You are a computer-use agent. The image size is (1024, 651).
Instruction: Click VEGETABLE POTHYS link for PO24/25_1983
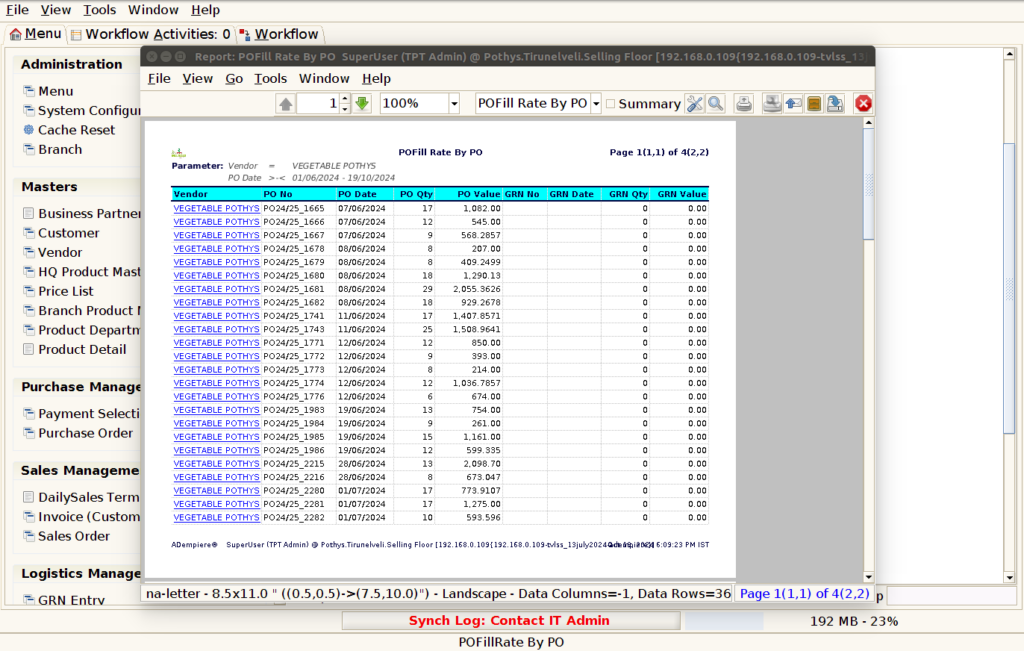(x=216, y=410)
